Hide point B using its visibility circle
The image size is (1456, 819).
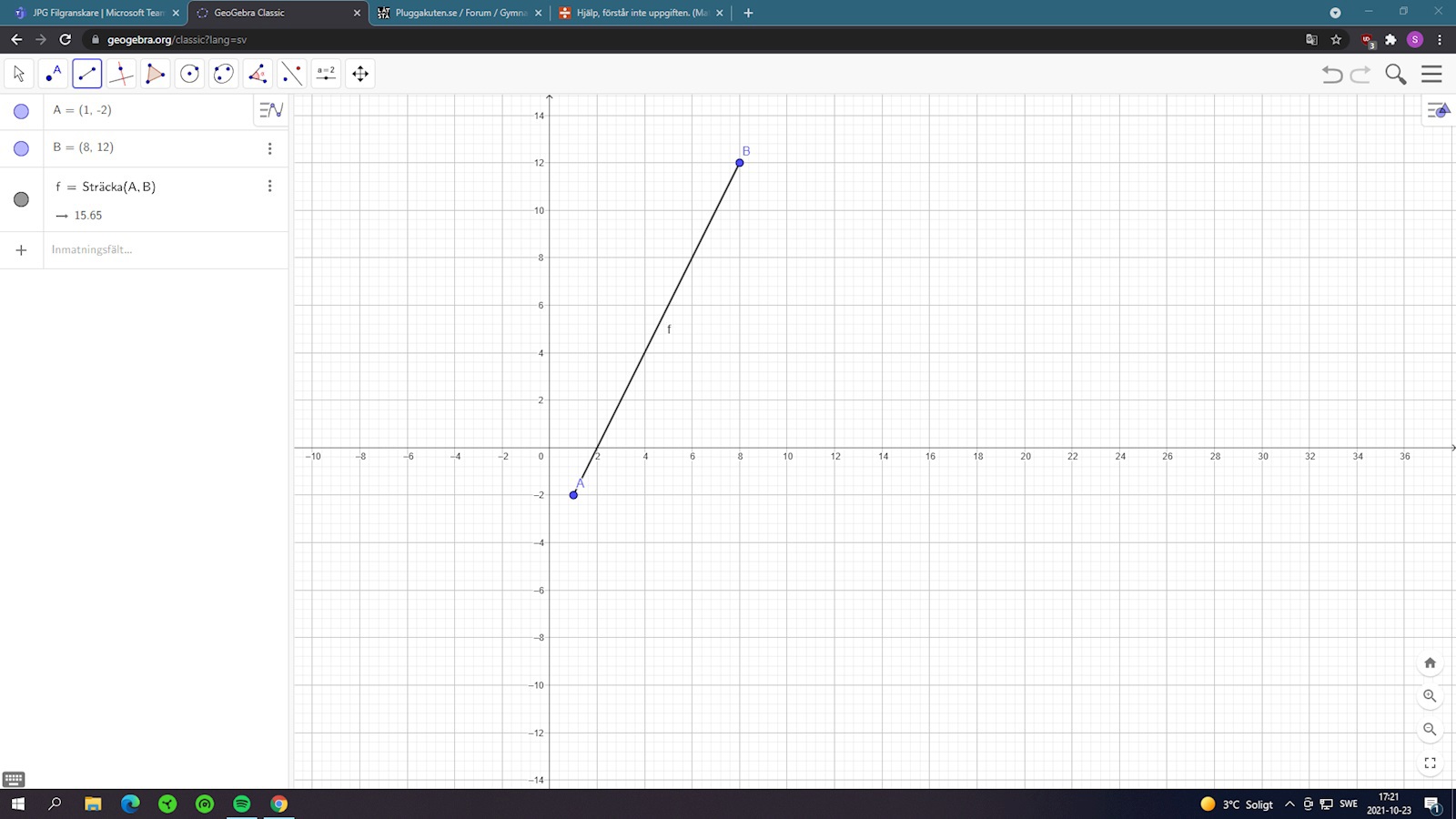(x=21, y=148)
